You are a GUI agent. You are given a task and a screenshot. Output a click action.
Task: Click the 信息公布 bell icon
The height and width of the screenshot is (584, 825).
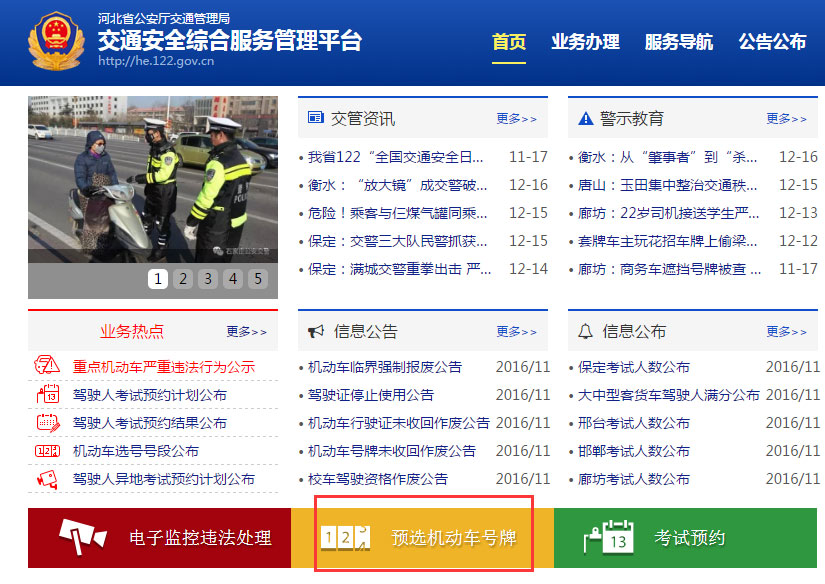click(x=584, y=330)
